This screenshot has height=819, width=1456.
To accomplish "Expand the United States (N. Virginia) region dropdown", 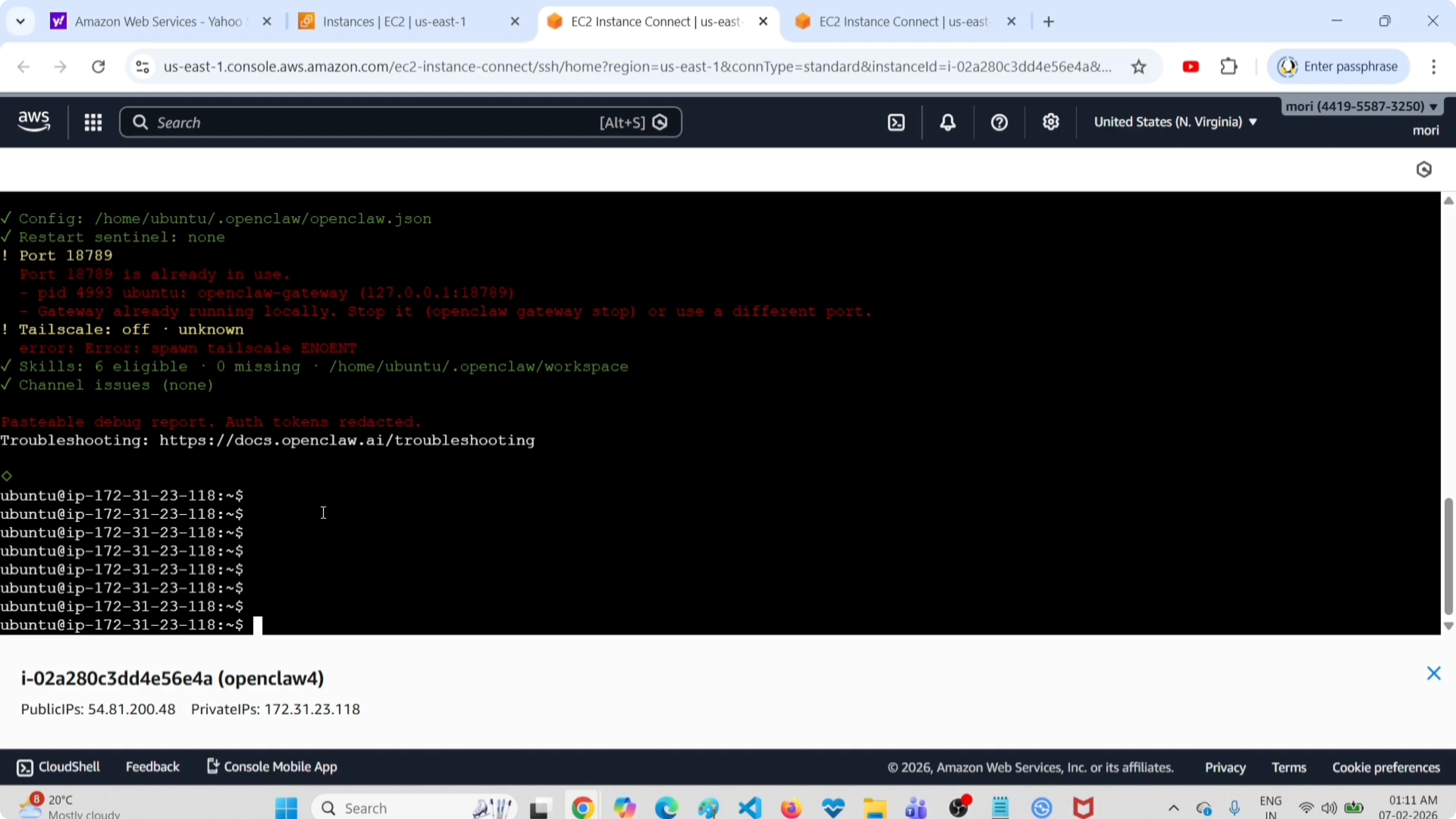I will coord(1175,122).
